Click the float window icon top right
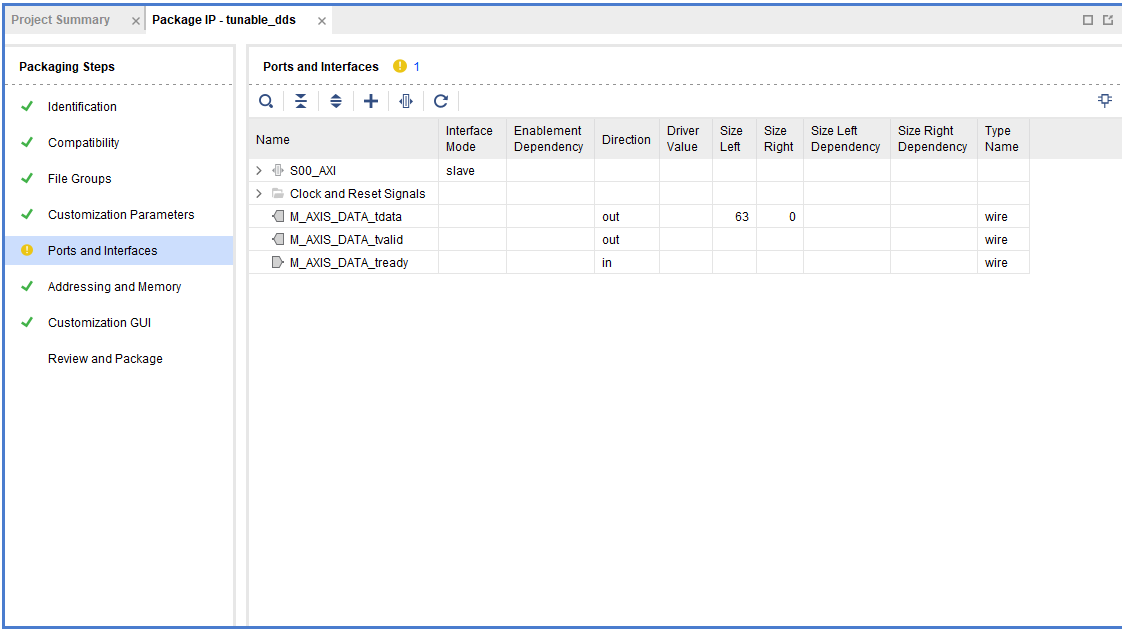 tap(1108, 20)
